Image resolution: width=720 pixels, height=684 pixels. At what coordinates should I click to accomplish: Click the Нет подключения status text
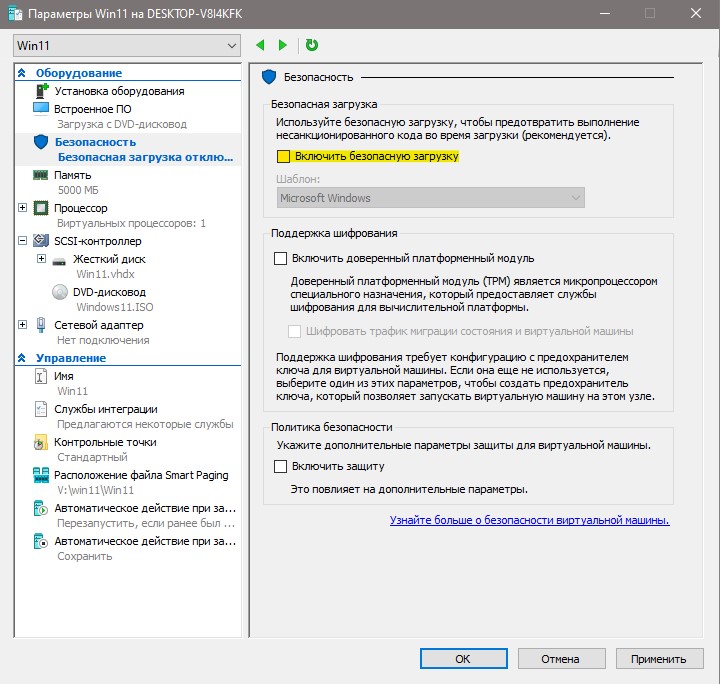click(x=103, y=340)
